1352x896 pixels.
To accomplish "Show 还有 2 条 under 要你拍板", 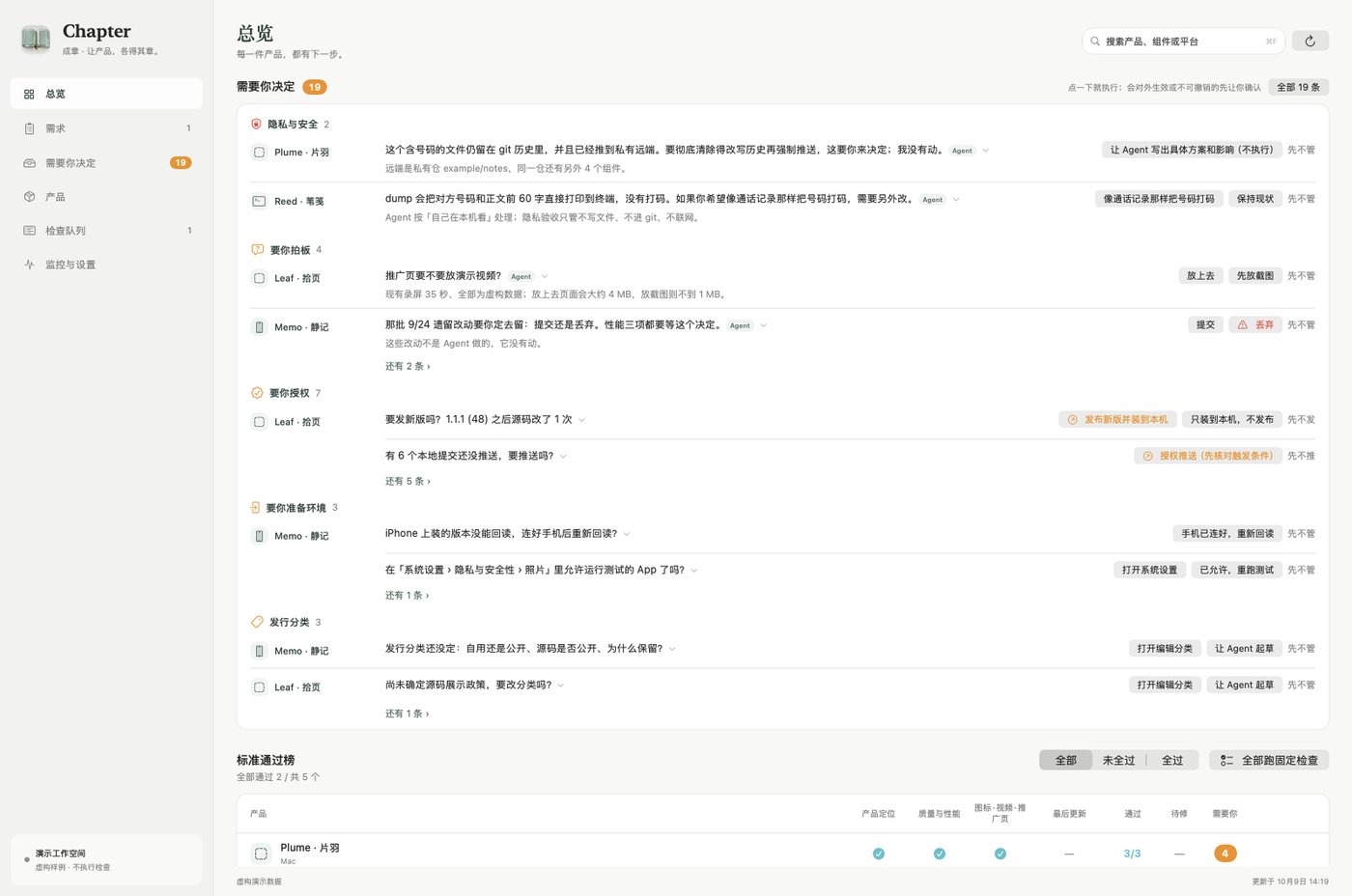I will click(408, 367).
